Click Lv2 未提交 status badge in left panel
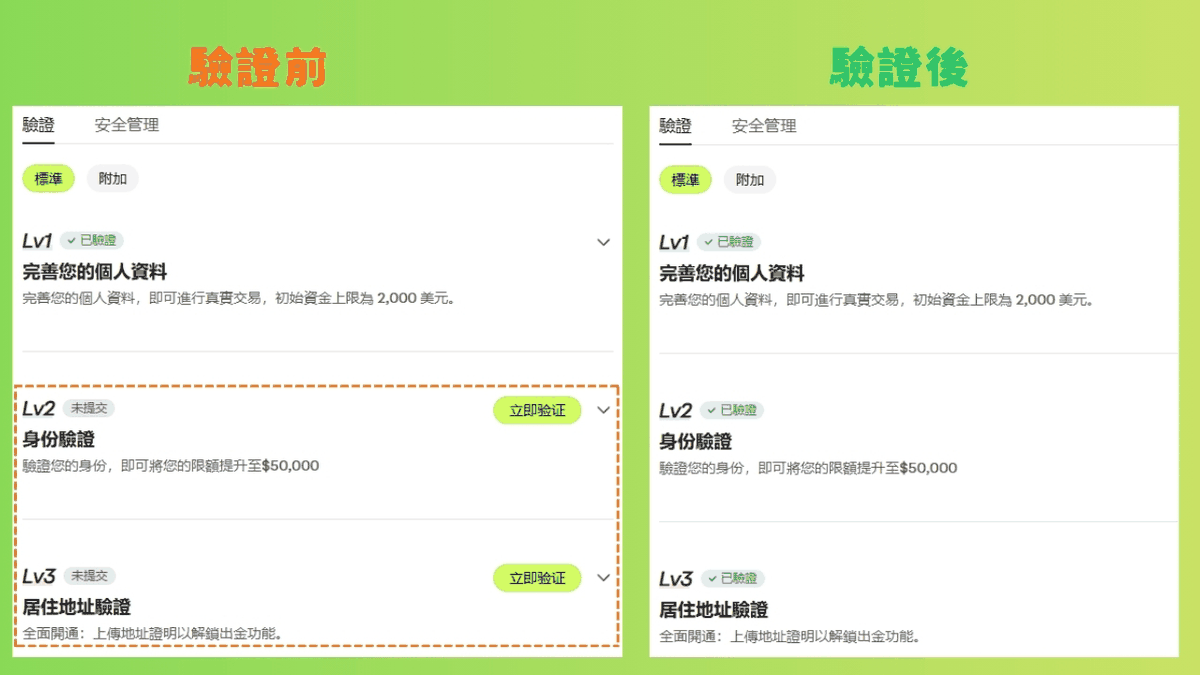This screenshot has width=1200, height=675. coord(89,408)
